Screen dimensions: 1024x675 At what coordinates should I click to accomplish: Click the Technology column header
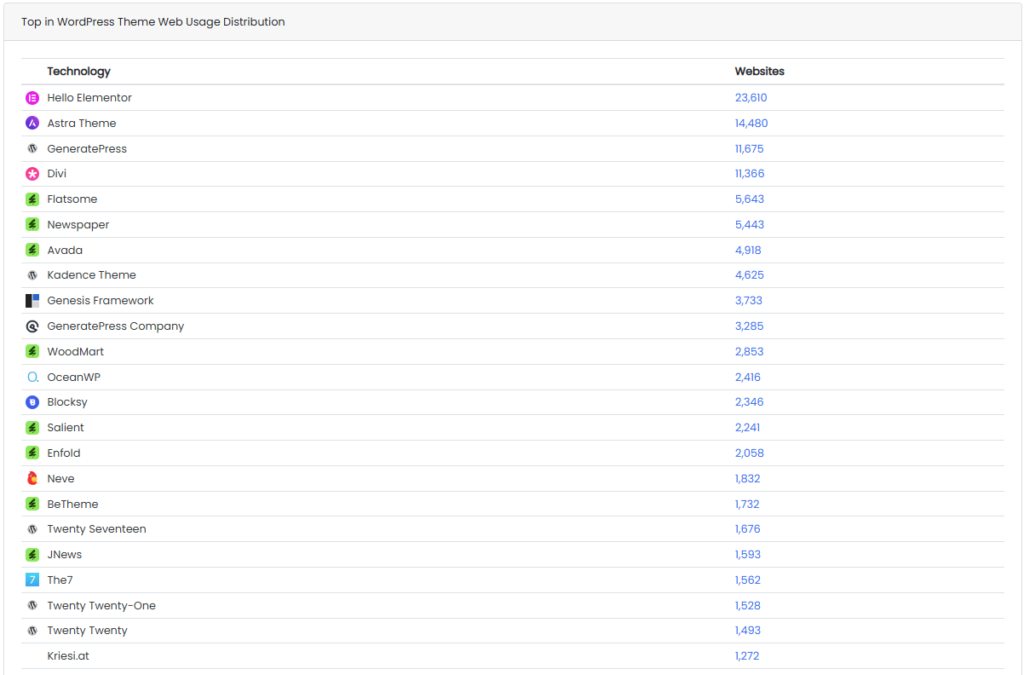pos(78,71)
